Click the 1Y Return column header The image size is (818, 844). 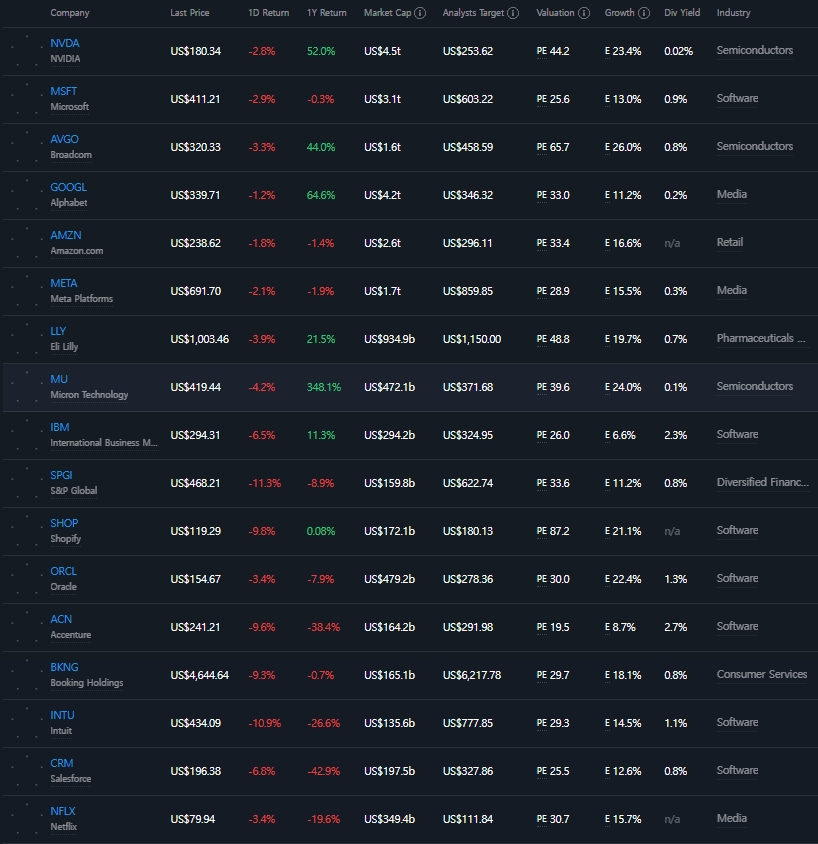tap(327, 13)
